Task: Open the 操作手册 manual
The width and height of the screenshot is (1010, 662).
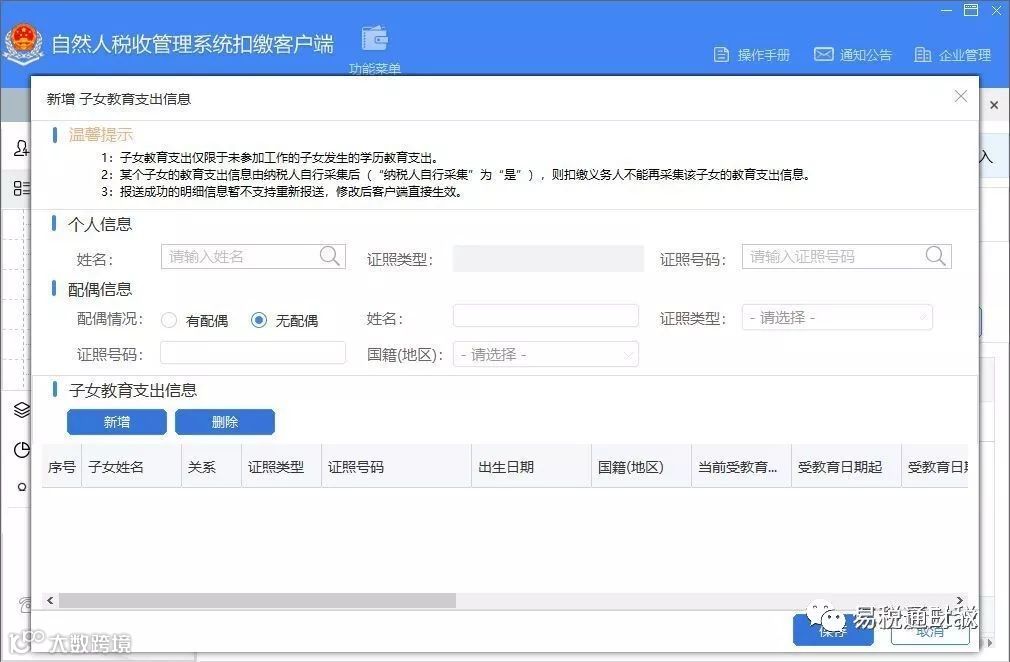Action: coord(752,55)
